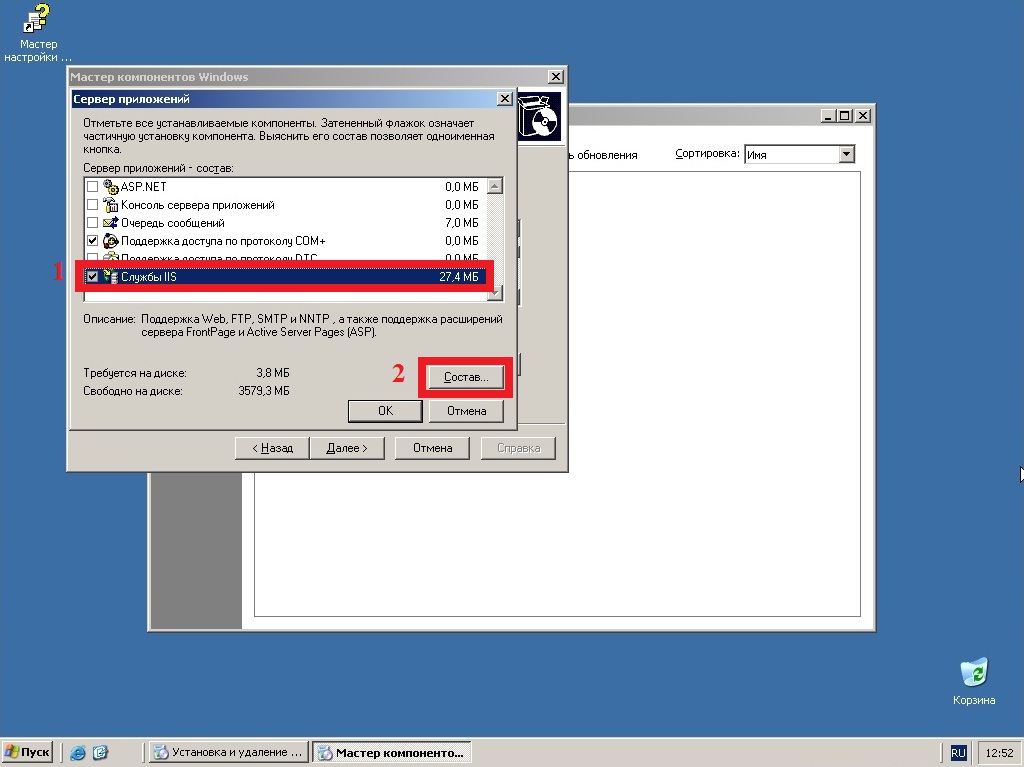Click the Службы IIS component icon
The width and height of the screenshot is (1024, 767).
click(x=110, y=277)
